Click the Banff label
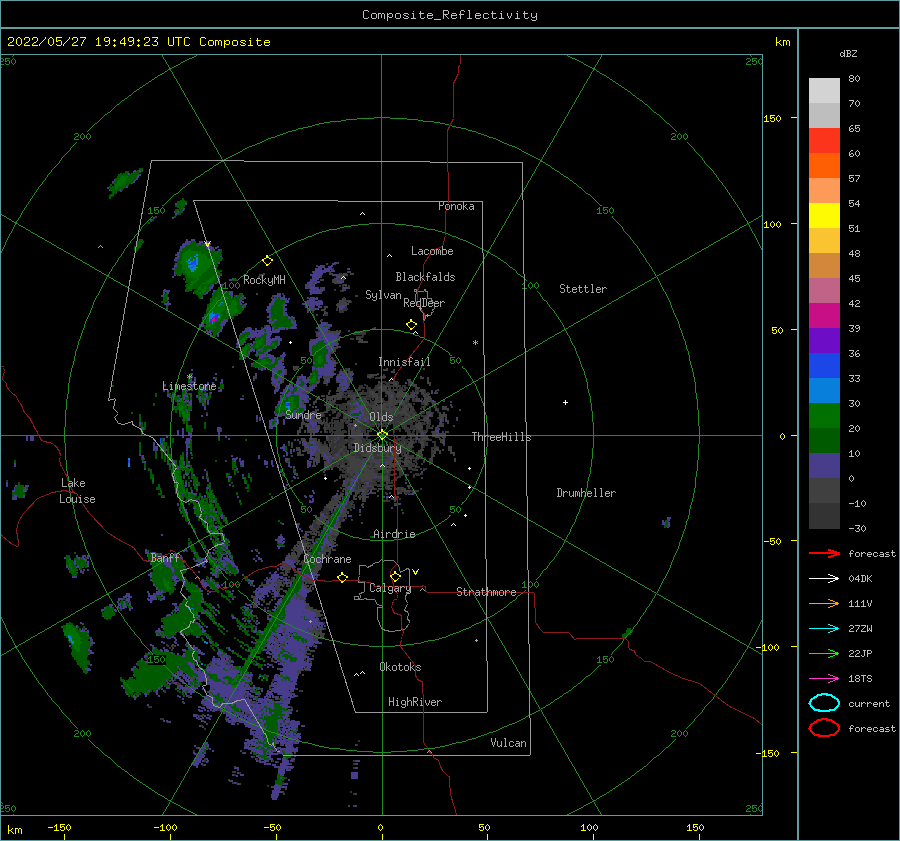 [x=165, y=557]
